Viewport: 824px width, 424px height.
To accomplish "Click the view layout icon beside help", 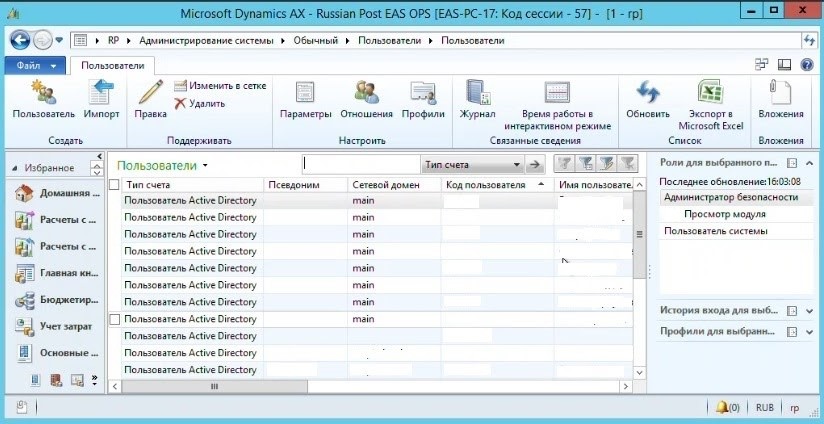I will pos(784,65).
